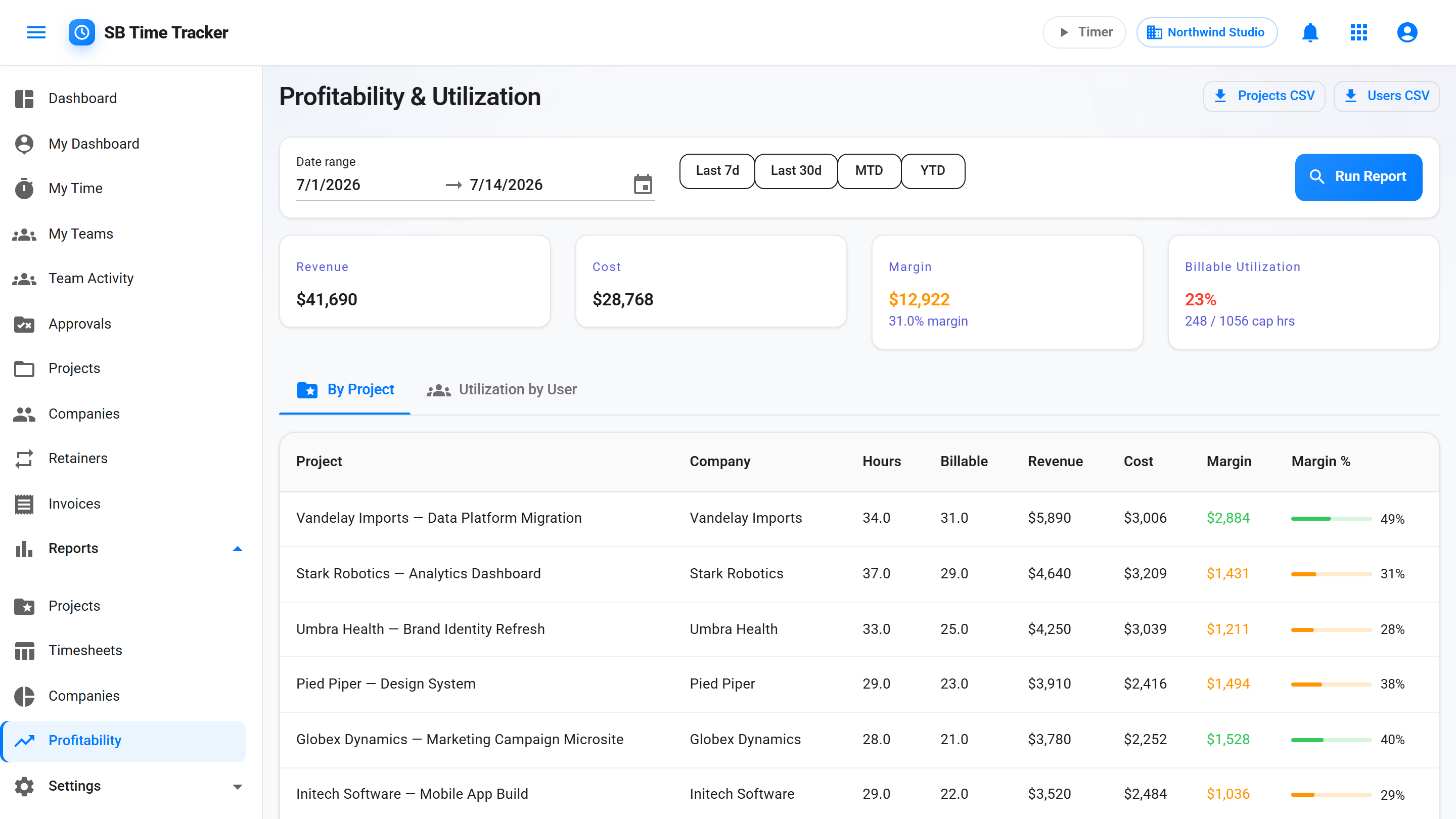Click the My Teams group icon
Image resolution: width=1456 pixels, height=819 pixels.
coord(24,234)
